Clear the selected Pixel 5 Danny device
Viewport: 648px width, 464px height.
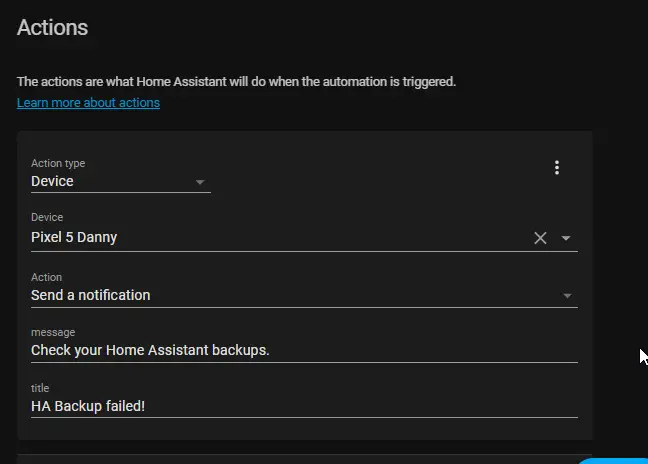coord(540,238)
